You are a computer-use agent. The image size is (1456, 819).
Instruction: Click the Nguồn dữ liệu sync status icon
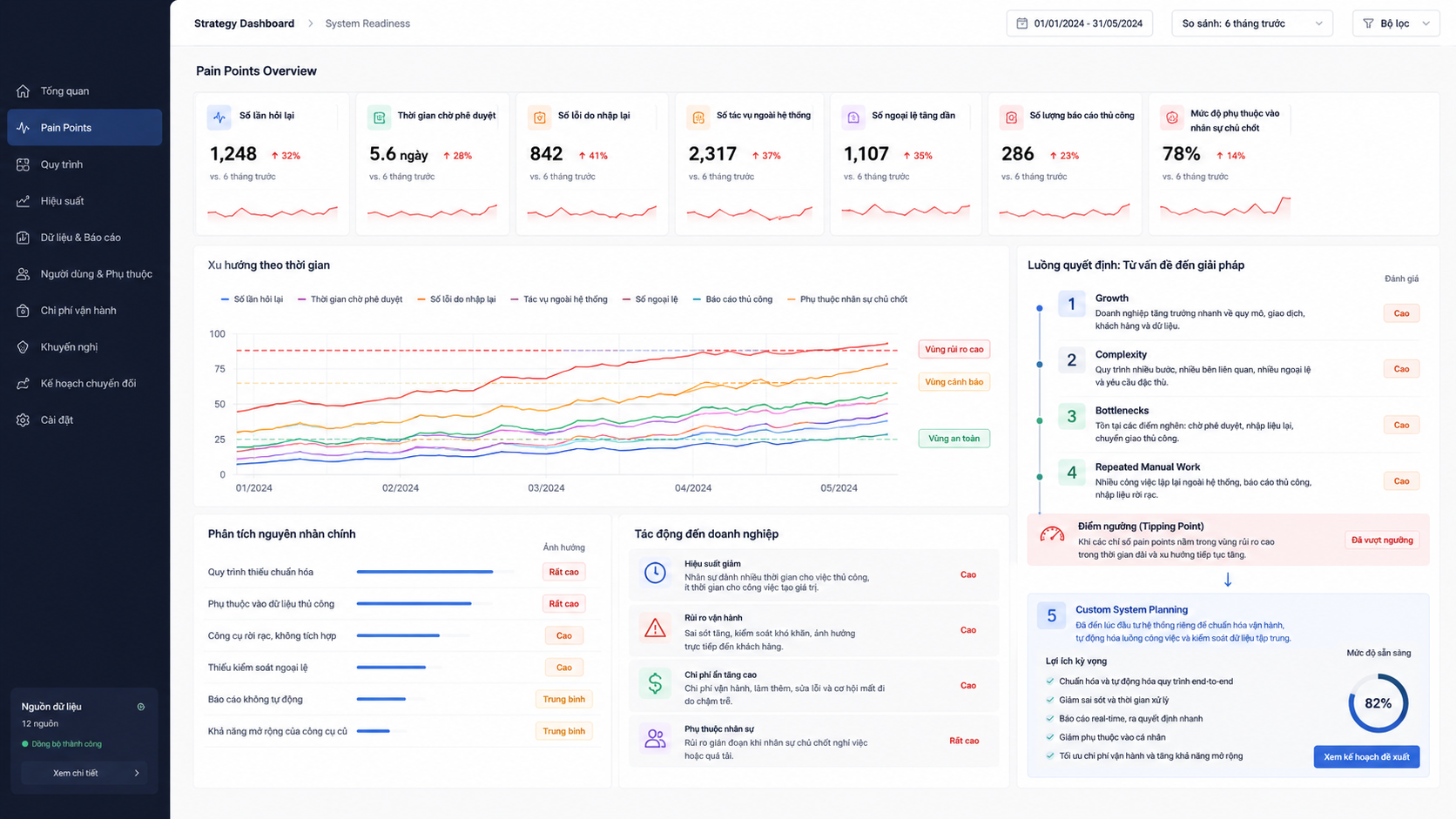[x=141, y=707]
